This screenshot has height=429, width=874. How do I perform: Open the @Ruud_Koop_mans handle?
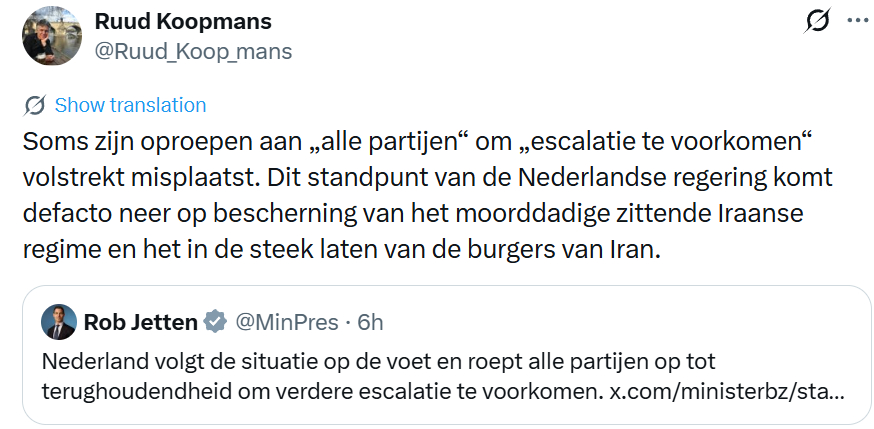coord(193,52)
